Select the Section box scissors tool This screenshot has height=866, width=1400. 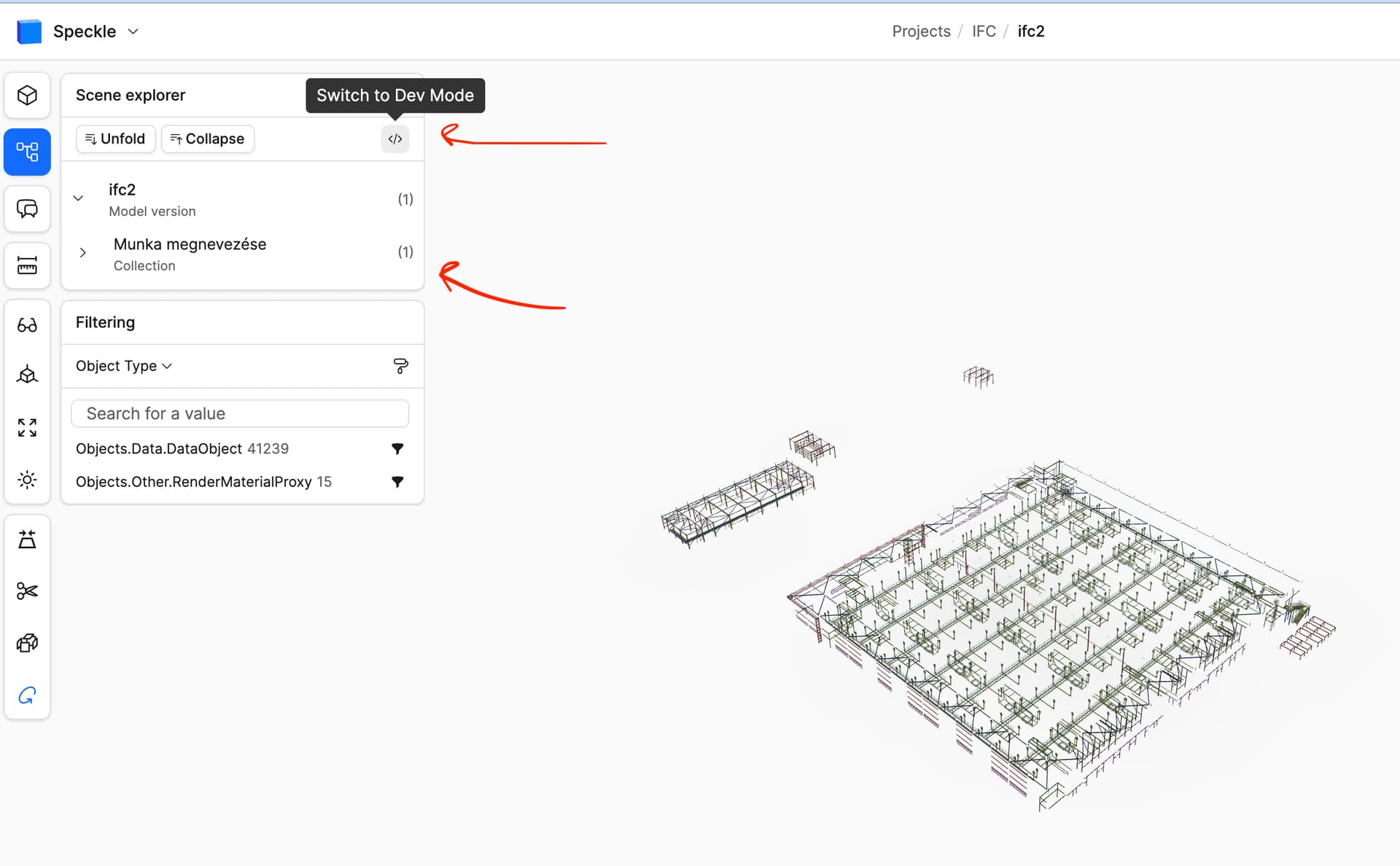[x=27, y=590]
